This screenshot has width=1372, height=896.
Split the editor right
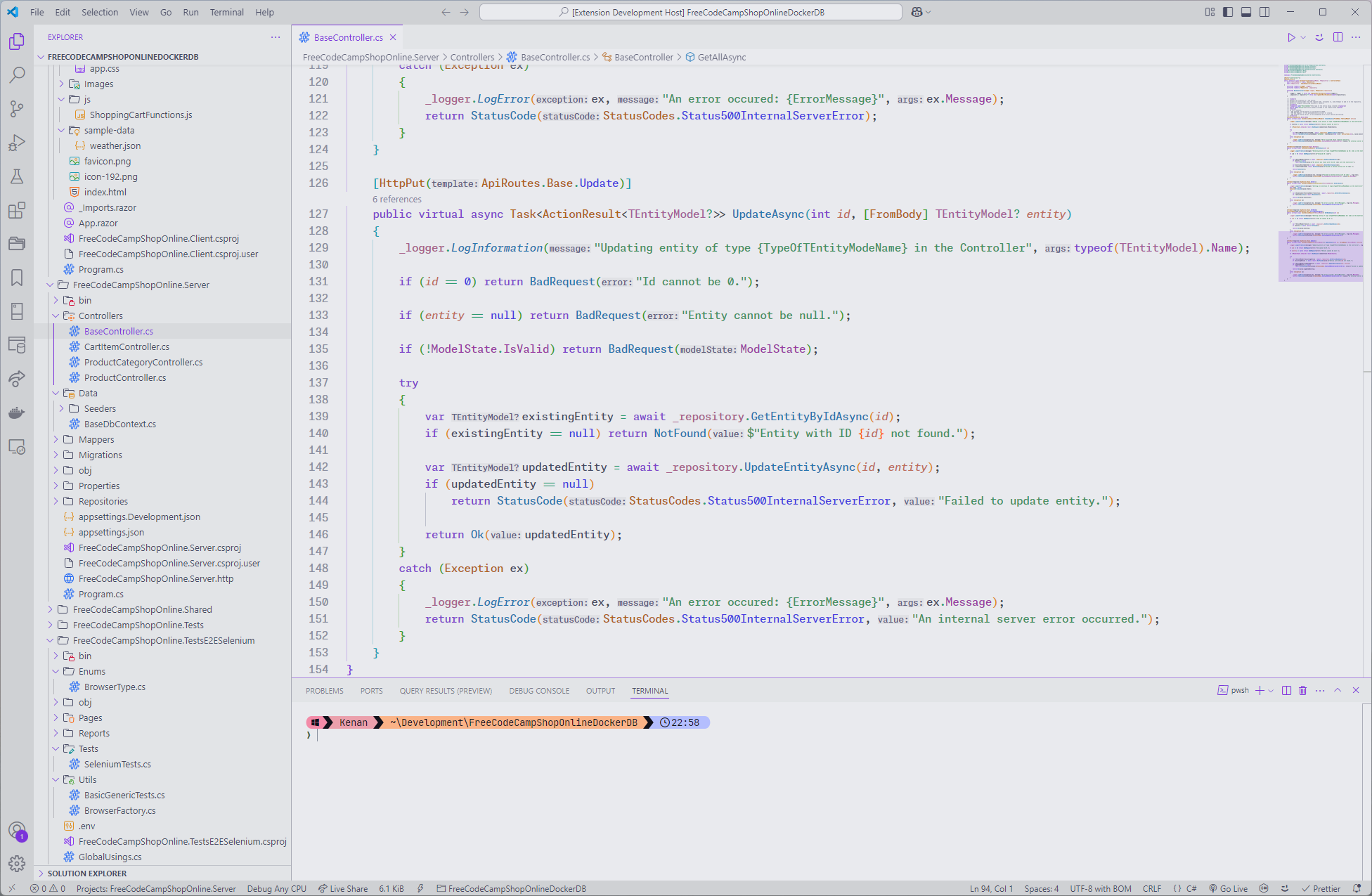(x=1338, y=37)
